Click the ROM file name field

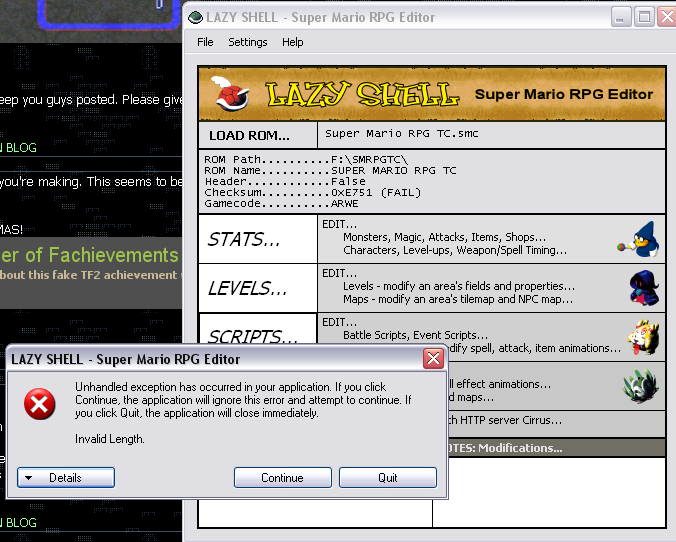491,135
